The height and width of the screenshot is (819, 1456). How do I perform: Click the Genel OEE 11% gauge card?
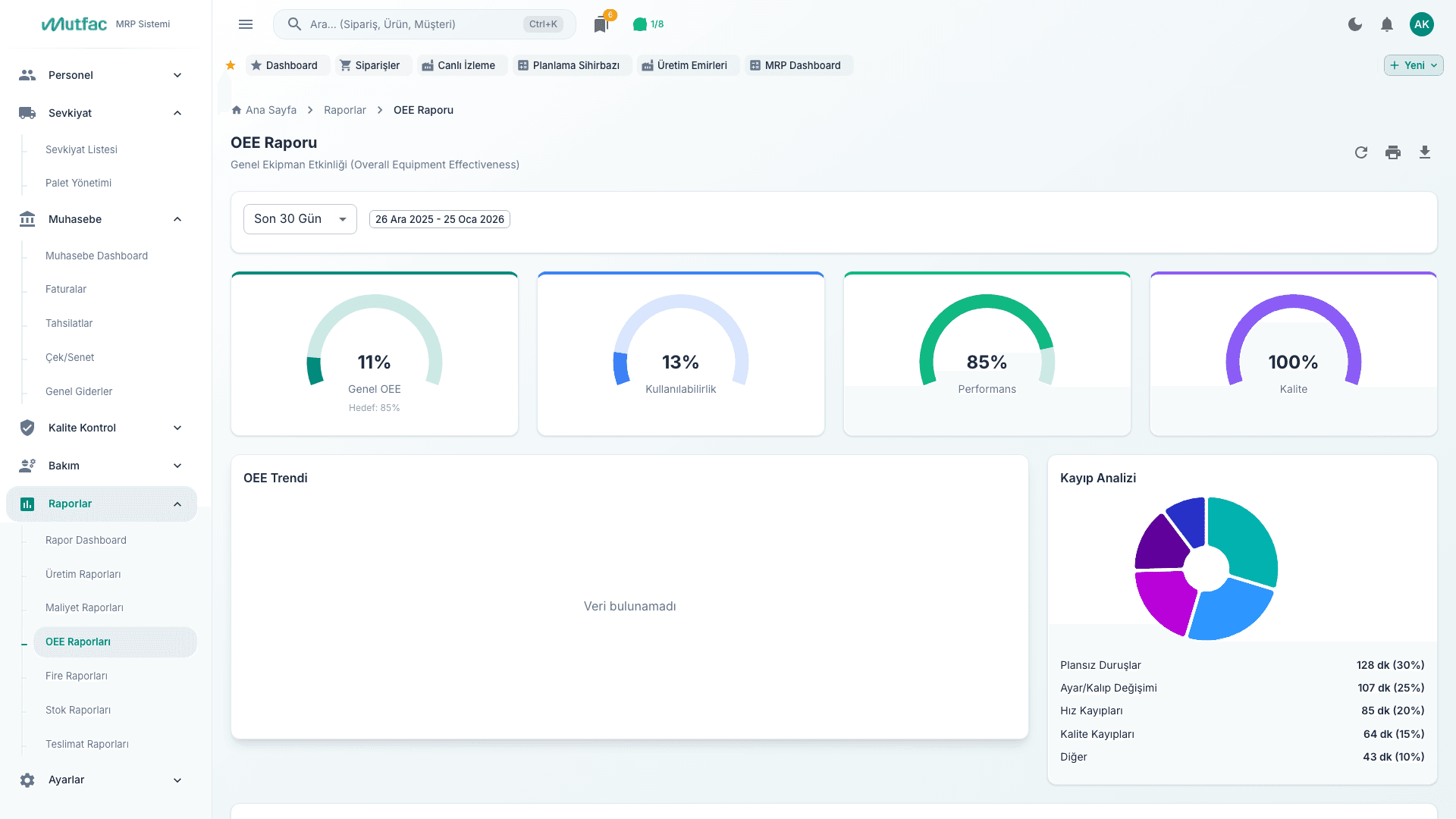[375, 354]
